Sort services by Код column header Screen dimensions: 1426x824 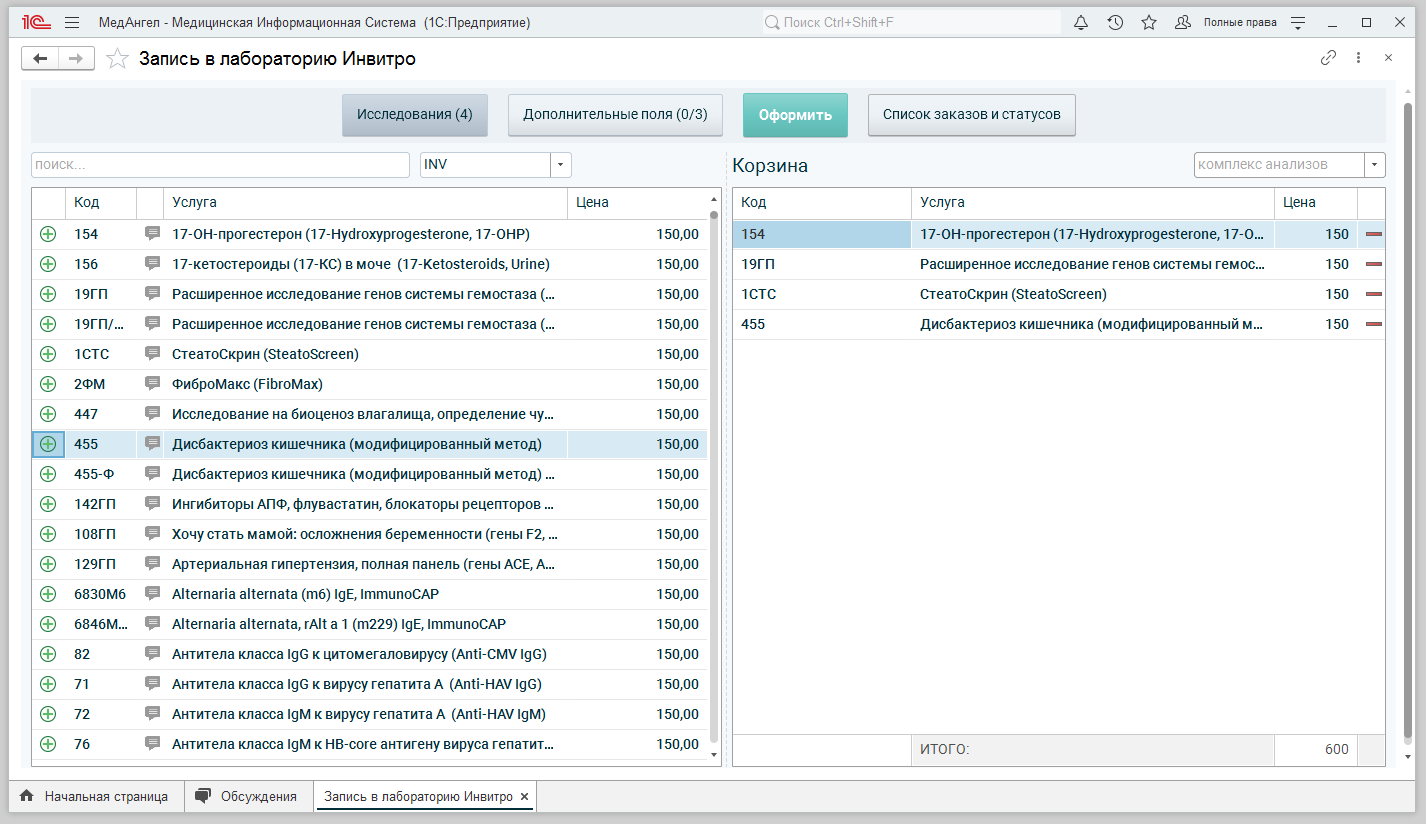(100, 202)
